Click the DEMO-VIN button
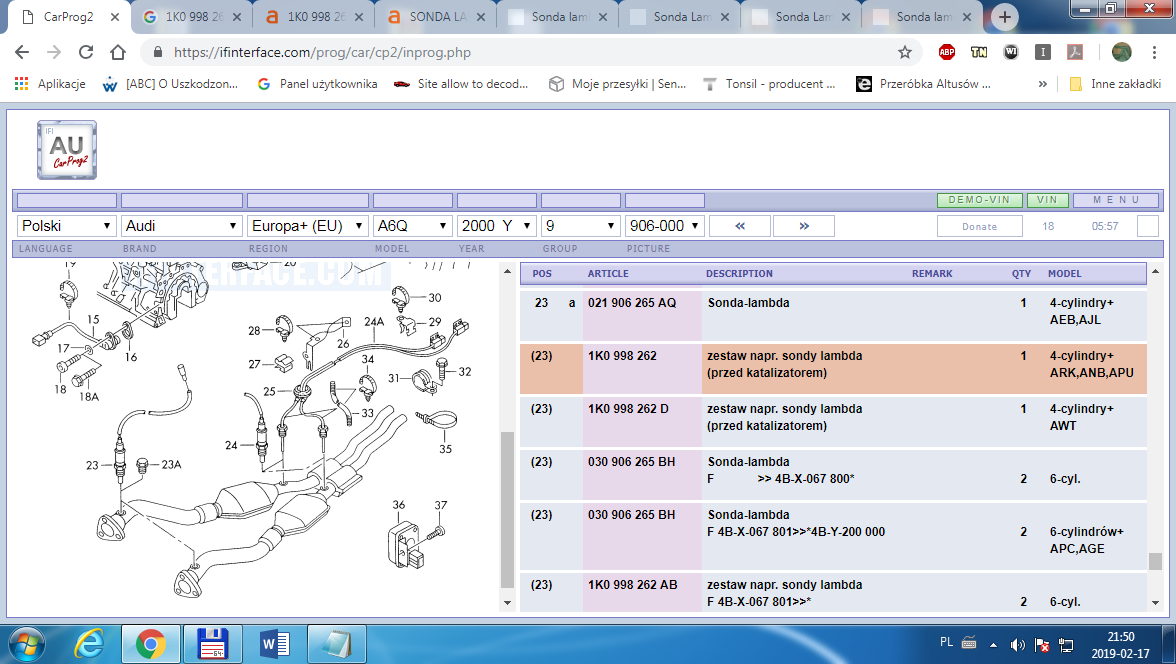Screen dimensions: 1176x664 pyautogui.click(x=980, y=200)
